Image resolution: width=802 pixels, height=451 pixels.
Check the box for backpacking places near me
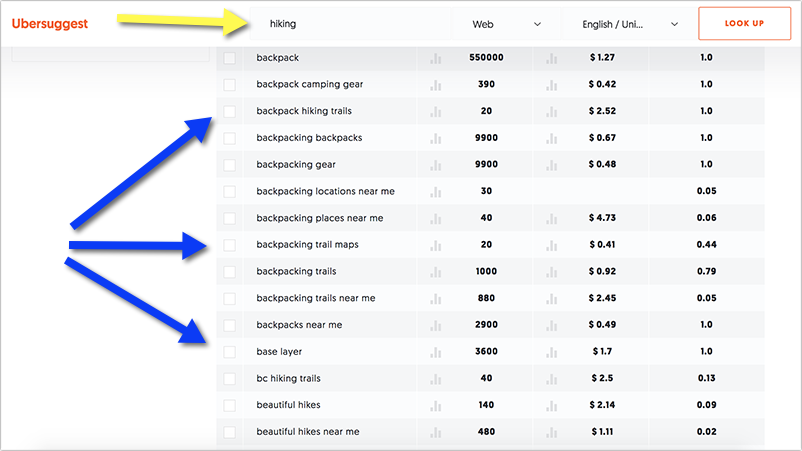(230, 218)
